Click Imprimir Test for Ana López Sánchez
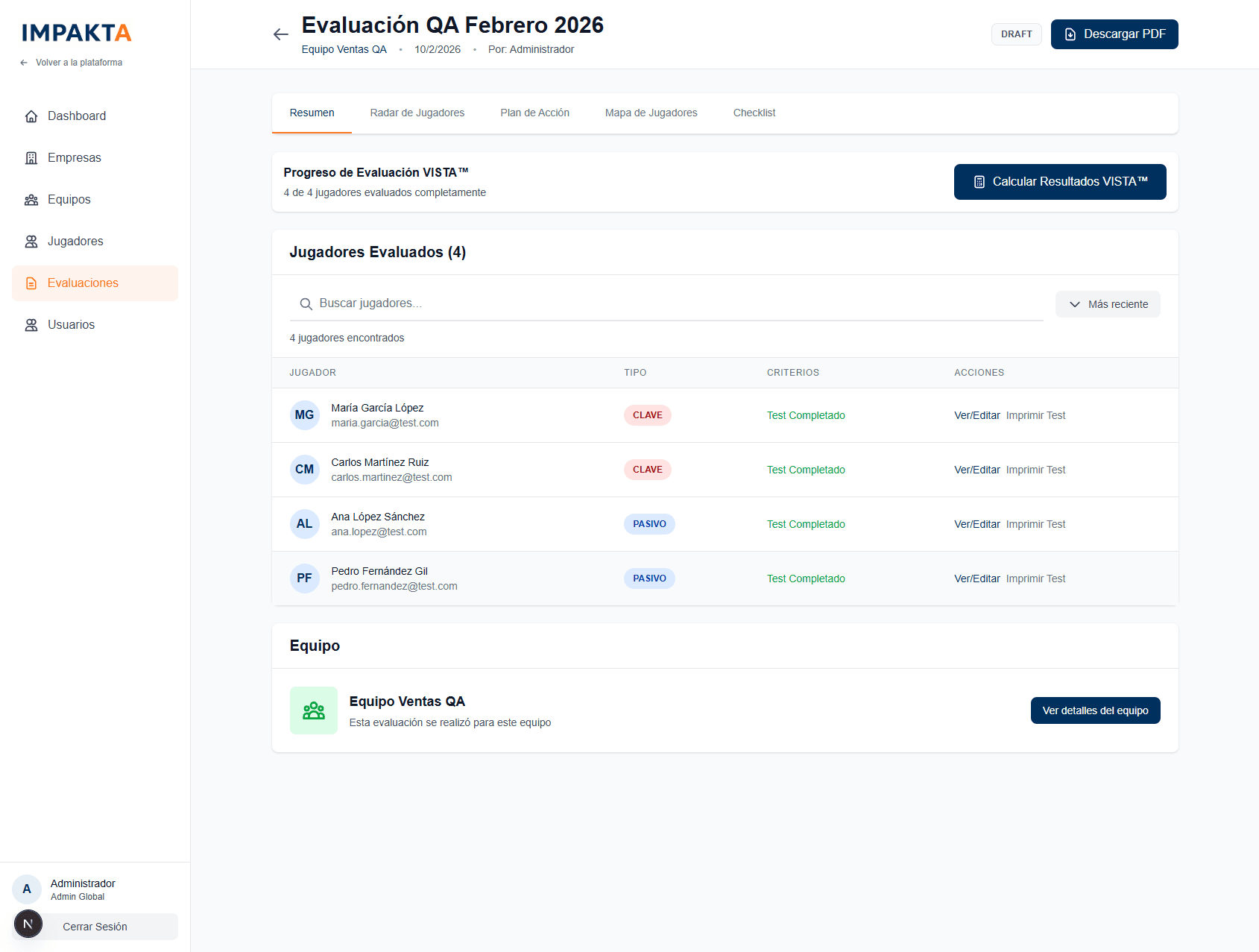The height and width of the screenshot is (952, 1259). tap(1035, 524)
